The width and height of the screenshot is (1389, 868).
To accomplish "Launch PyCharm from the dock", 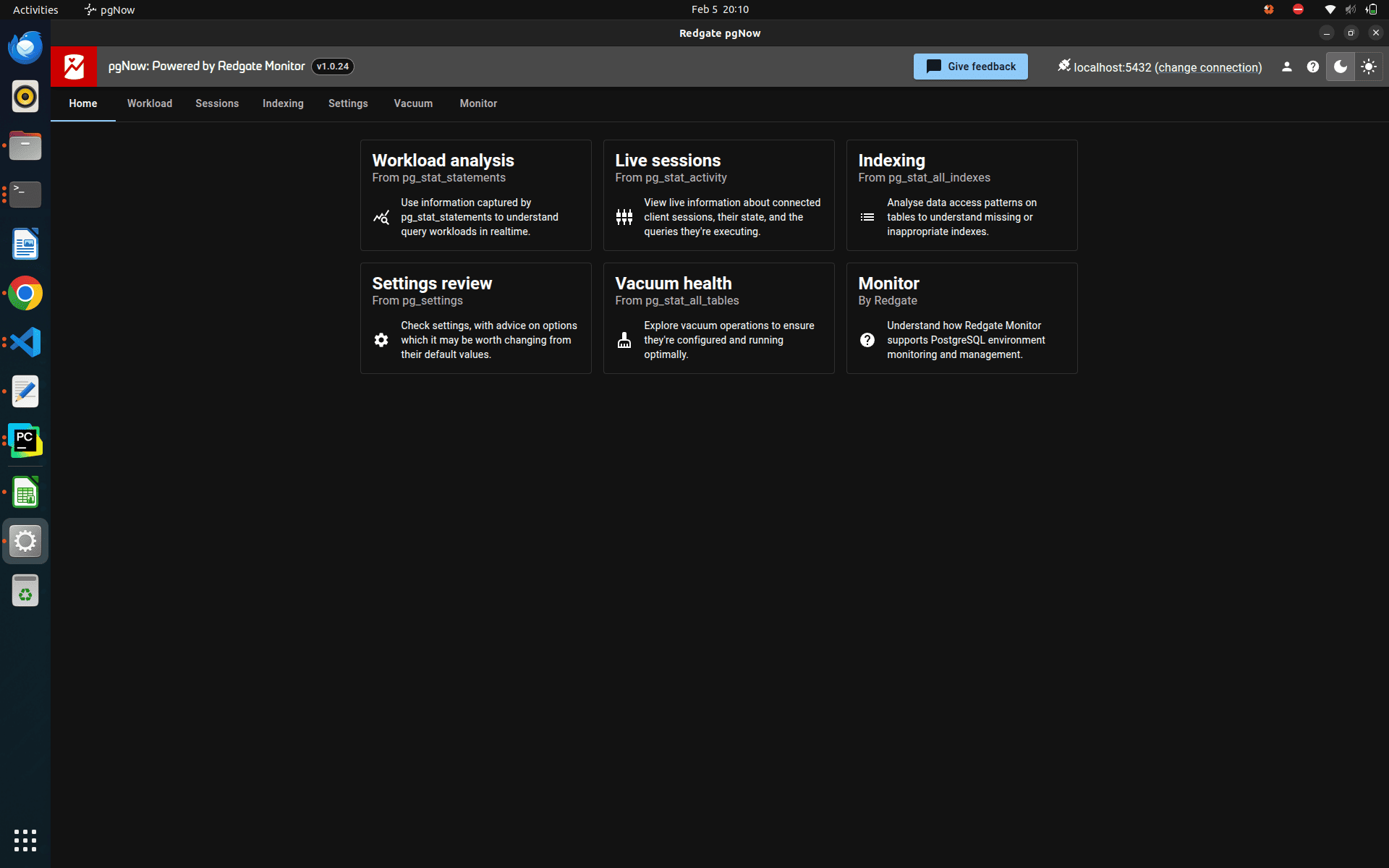I will 25,441.
